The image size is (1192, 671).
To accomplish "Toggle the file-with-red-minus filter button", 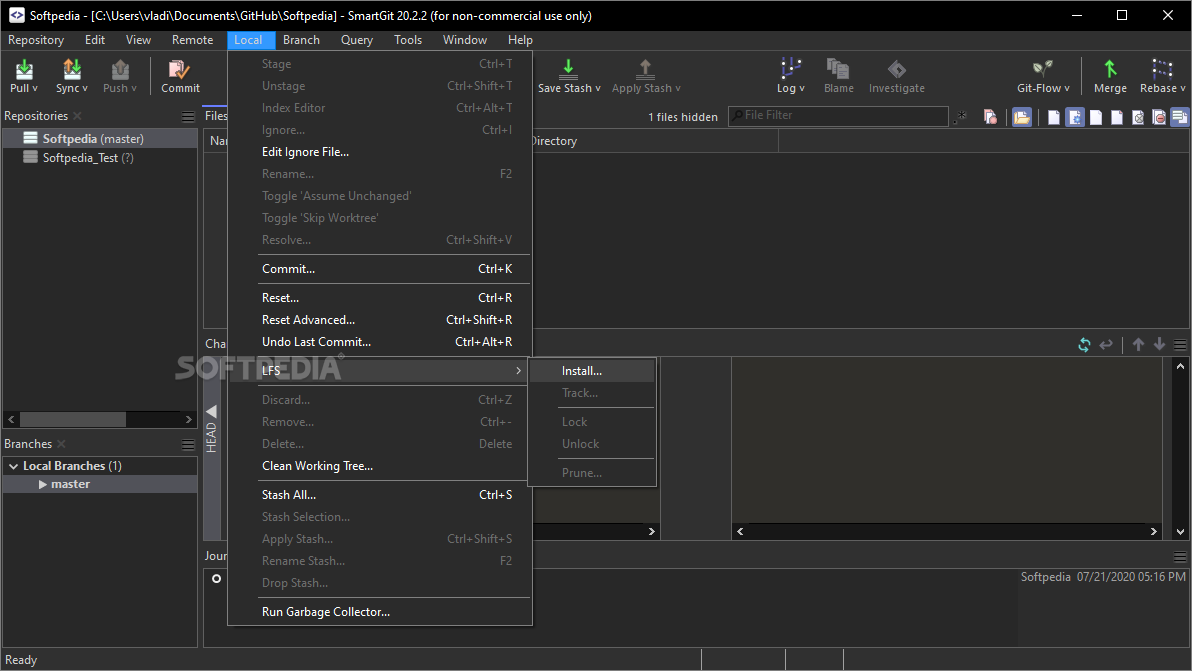I will 1159,117.
